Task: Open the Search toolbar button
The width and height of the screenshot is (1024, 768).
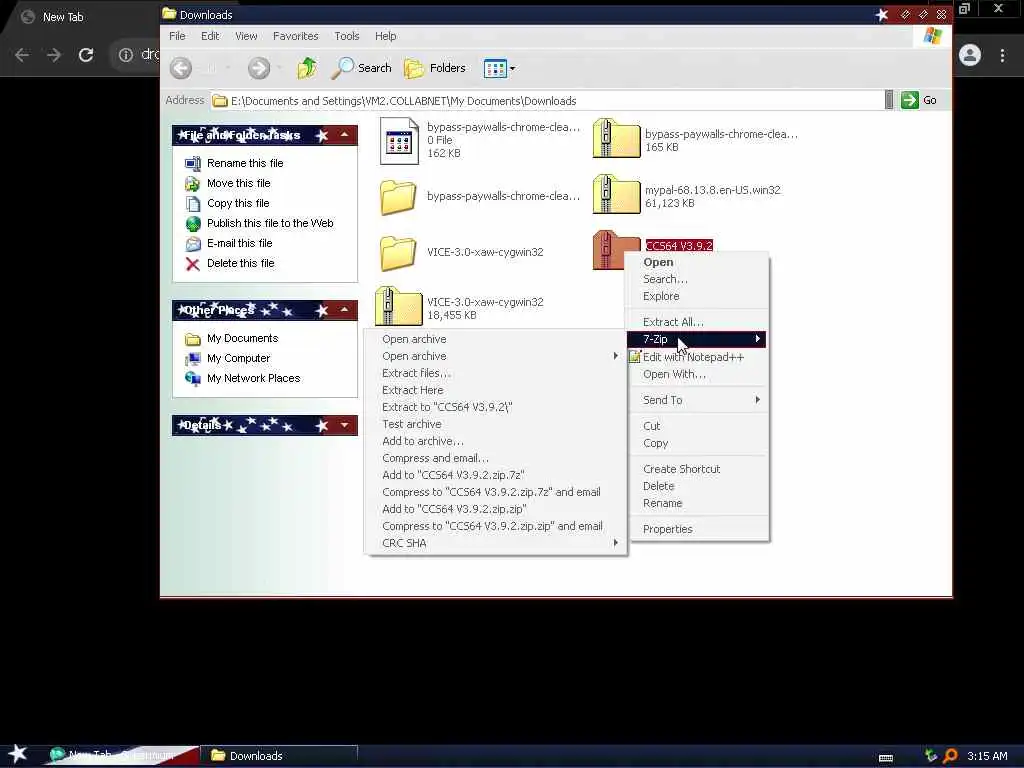Action: [x=362, y=68]
